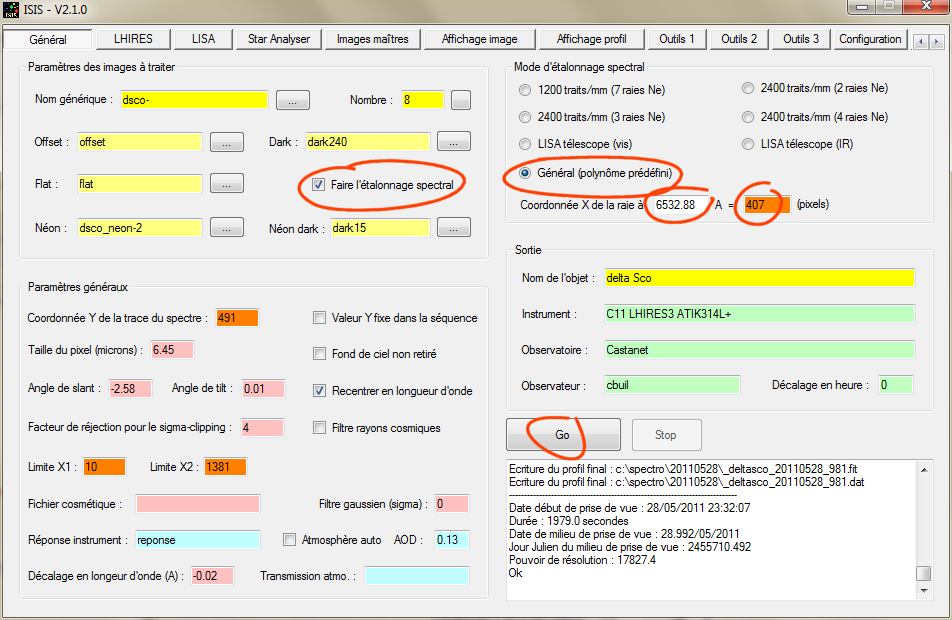The width and height of the screenshot is (952, 620).
Task: Click browse button next to Dark field
Action: pos(454,142)
